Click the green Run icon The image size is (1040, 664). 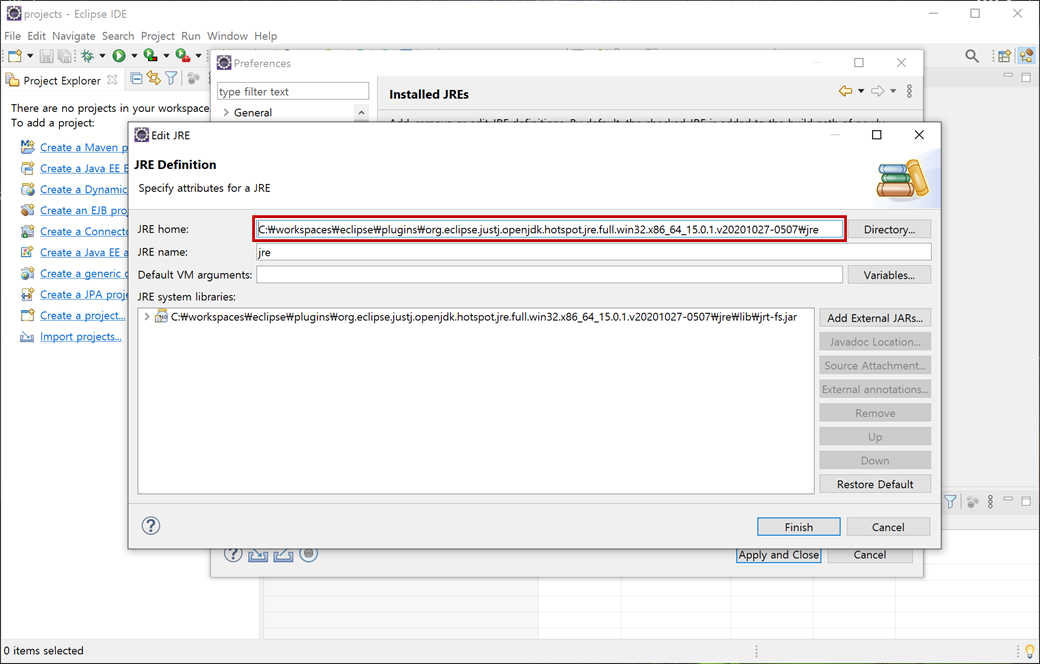pyautogui.click(x=119, y=56)
